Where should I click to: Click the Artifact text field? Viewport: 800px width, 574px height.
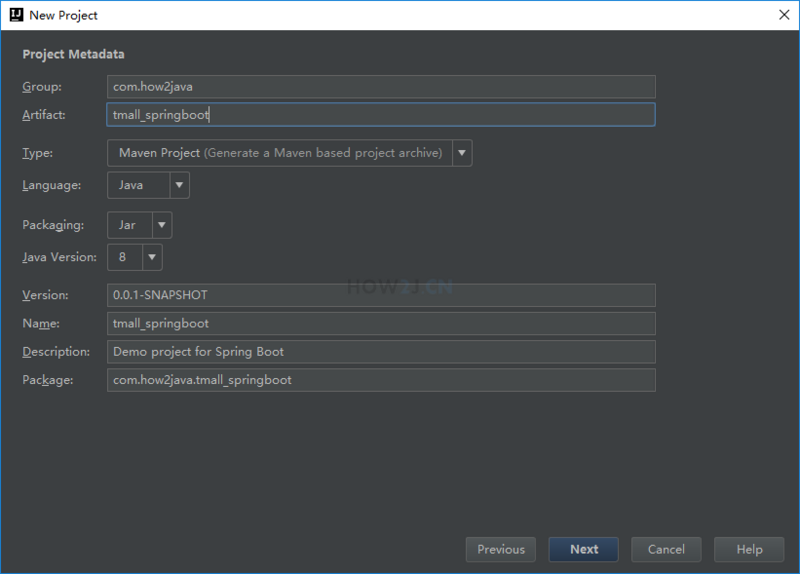(x=381, y=115)
